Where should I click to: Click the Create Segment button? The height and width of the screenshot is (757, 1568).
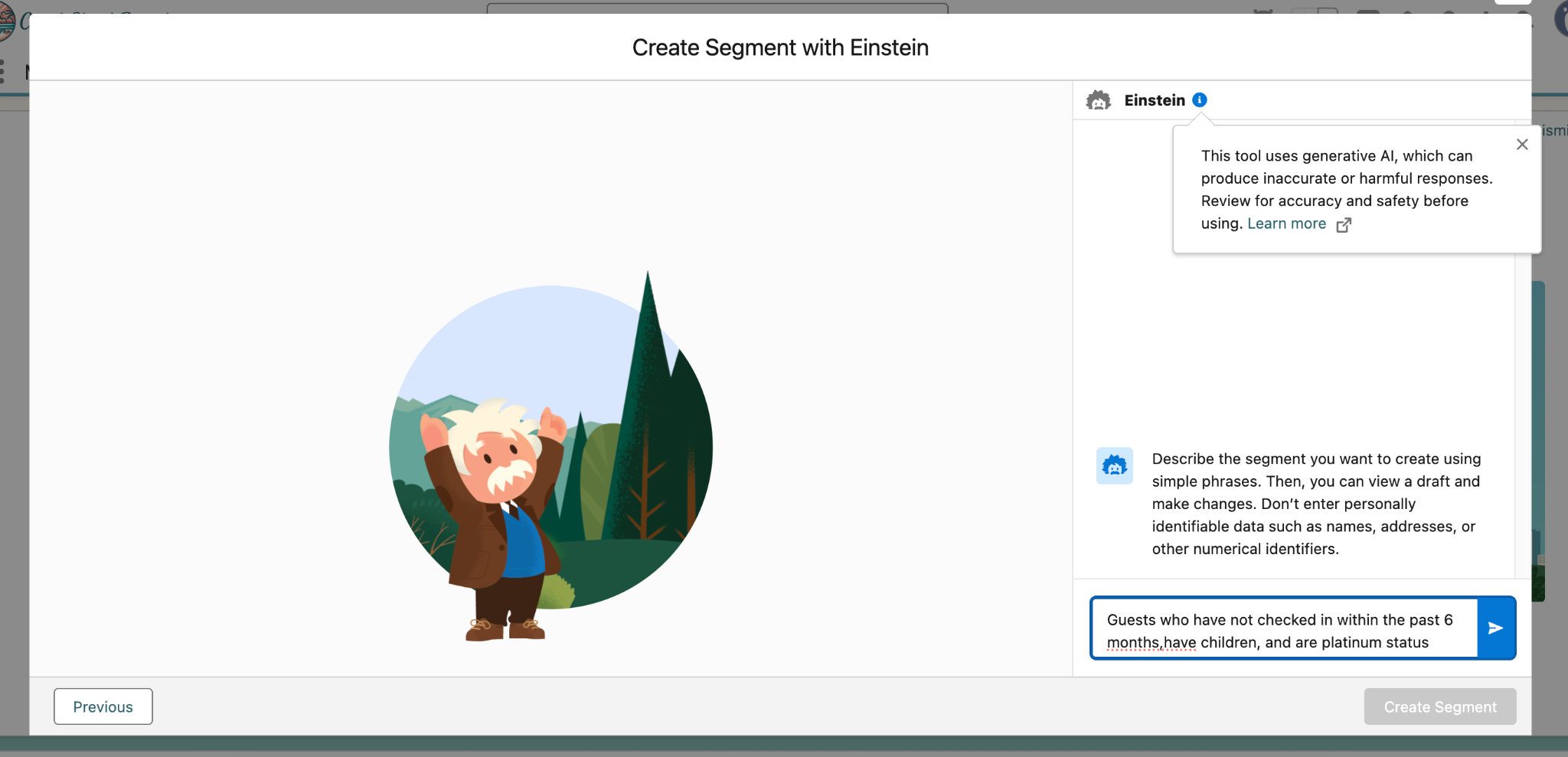(1439, 706)
